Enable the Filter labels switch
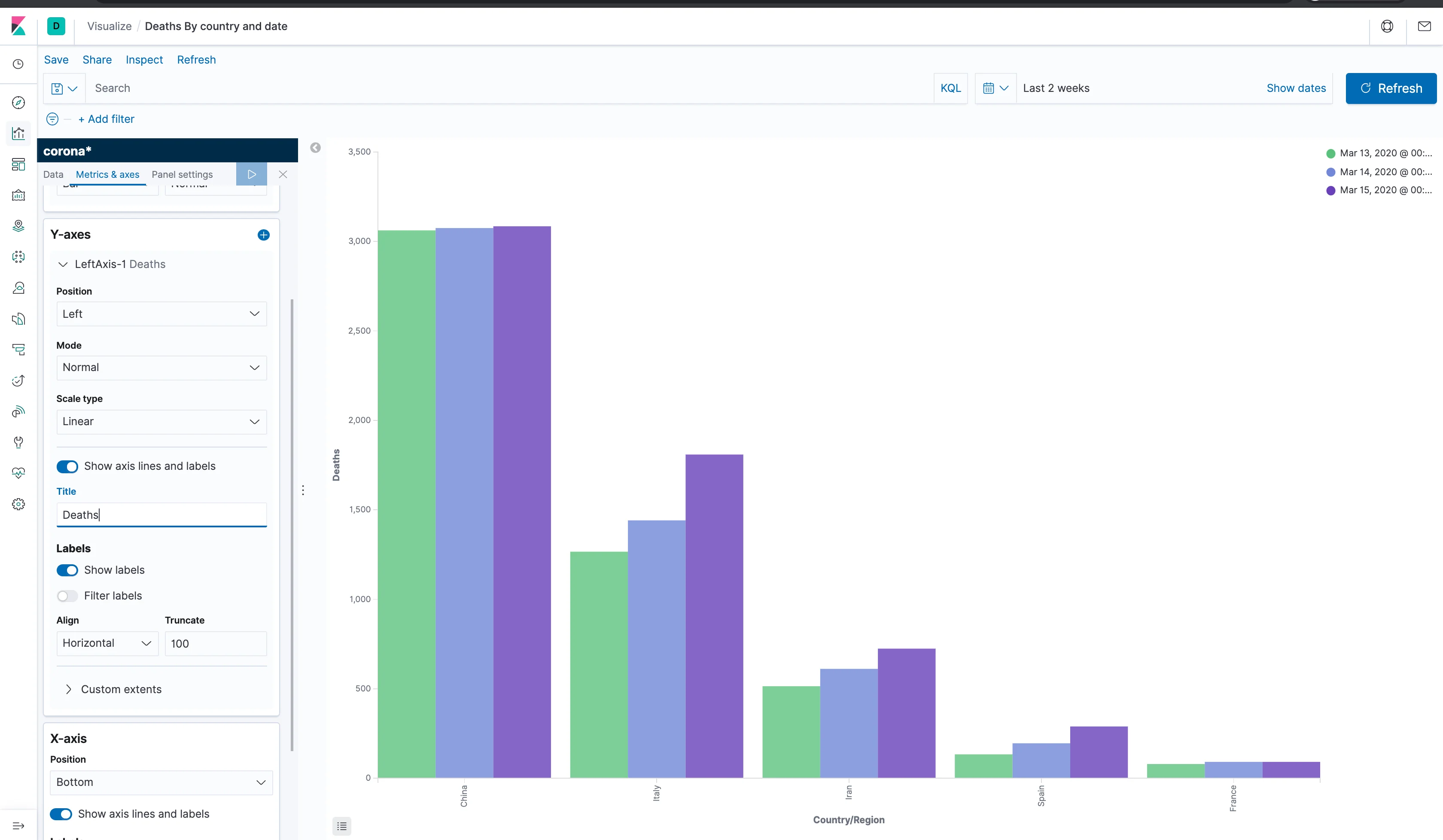Image resolution: width=1443 pixels, height=840 pixels. pyautogui.click(x=67, y=596)
